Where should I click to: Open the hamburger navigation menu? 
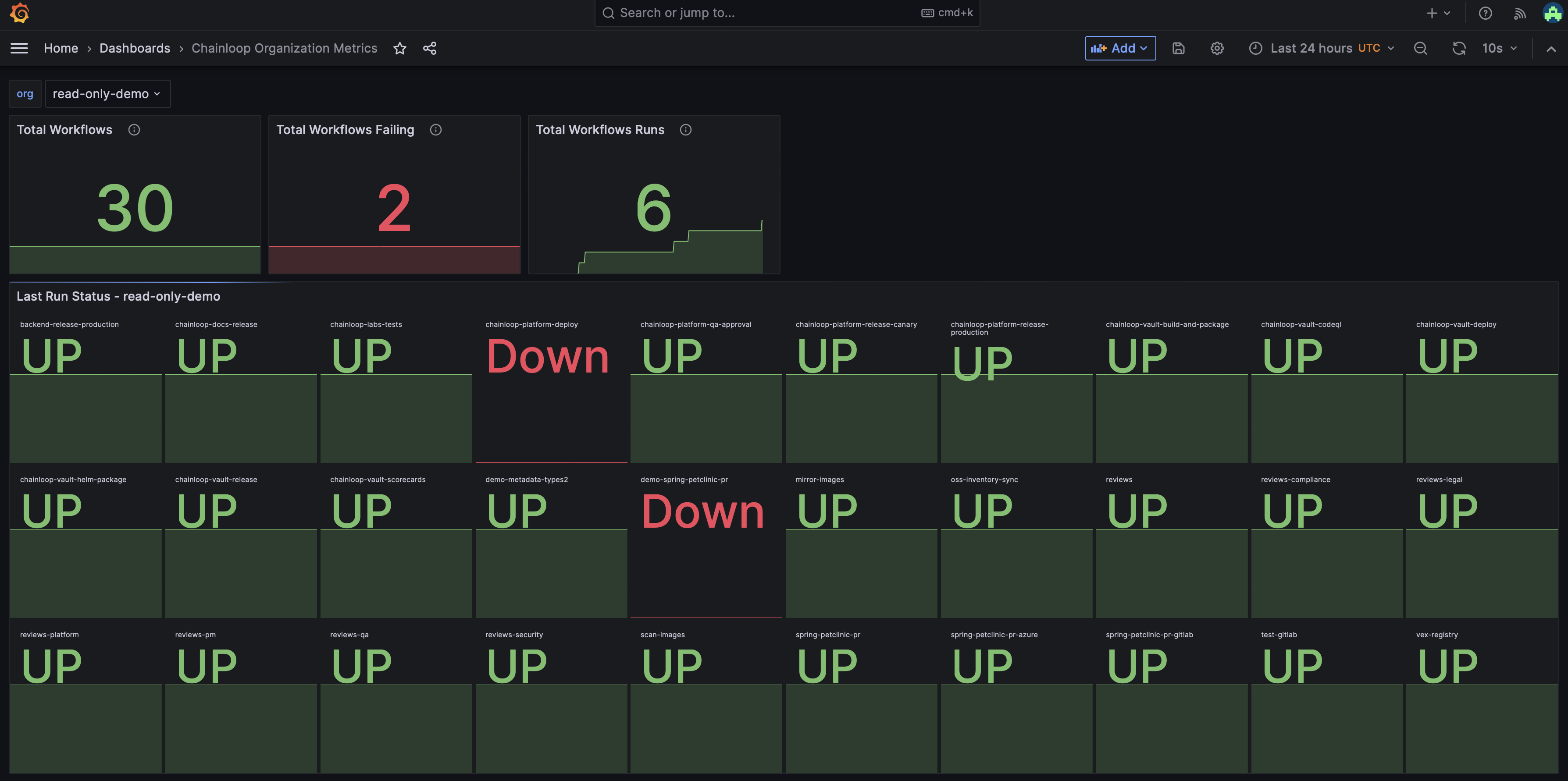pyautogui.click(x=19, y=48)
